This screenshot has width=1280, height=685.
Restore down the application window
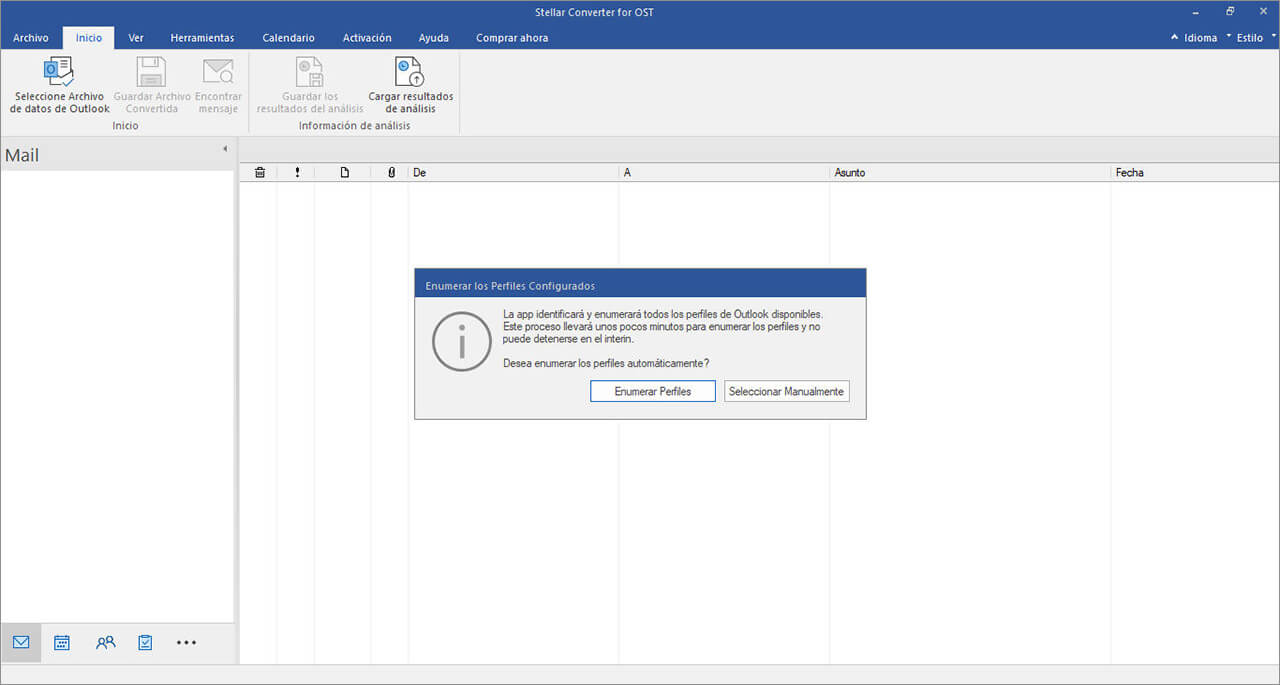(1230, 11)
